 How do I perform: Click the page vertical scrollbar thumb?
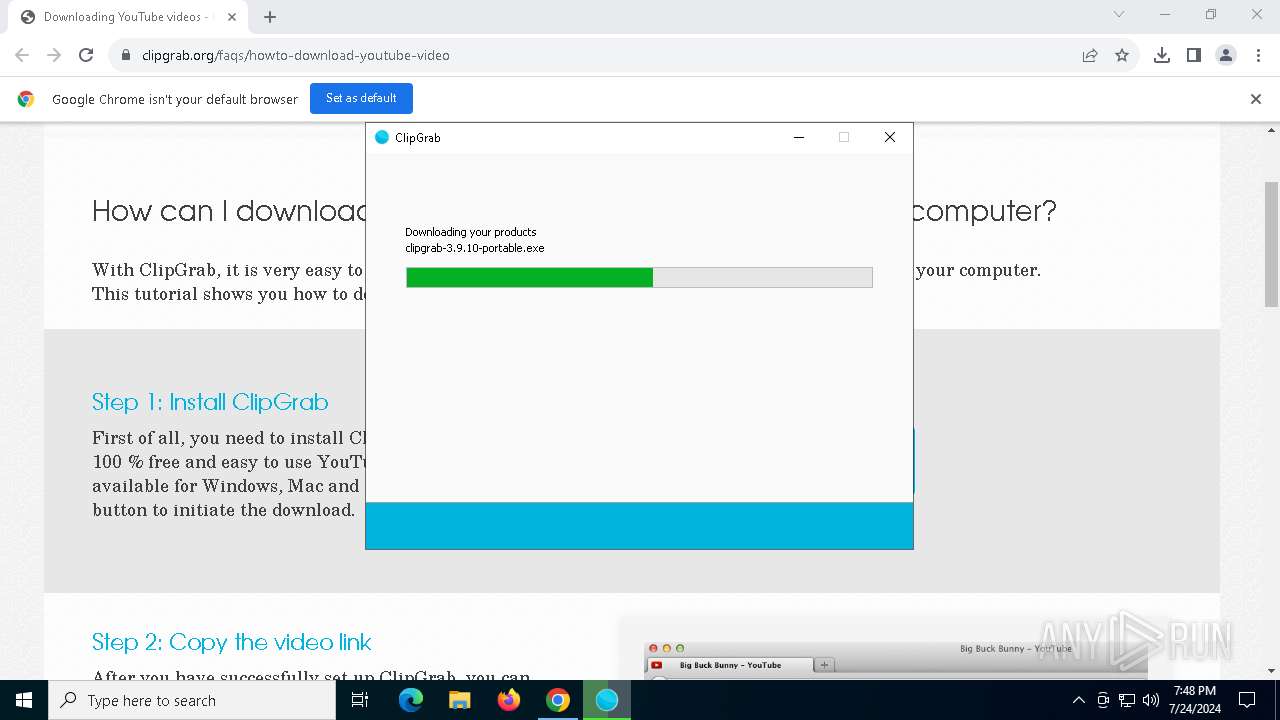1272,244
